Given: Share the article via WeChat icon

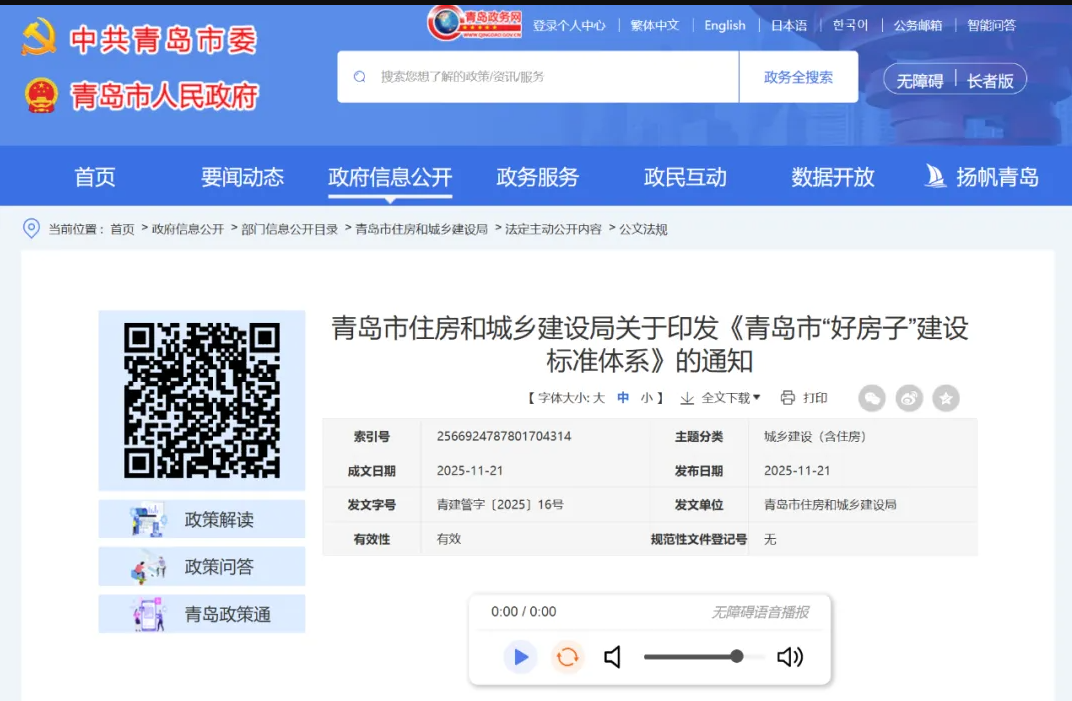Looking at the screenshot, I should click(x=871, y=398).
